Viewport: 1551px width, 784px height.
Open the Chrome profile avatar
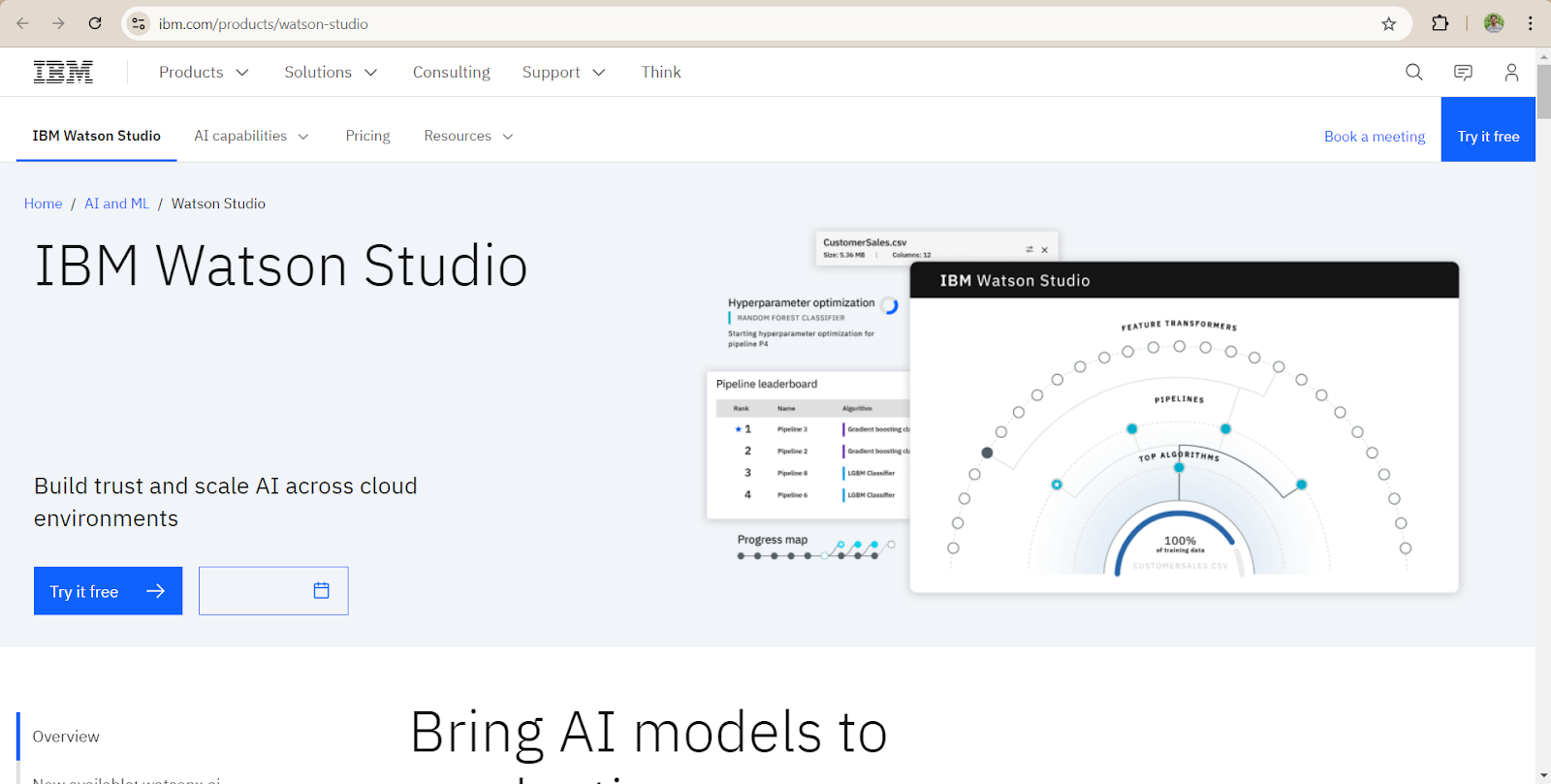1494,23
